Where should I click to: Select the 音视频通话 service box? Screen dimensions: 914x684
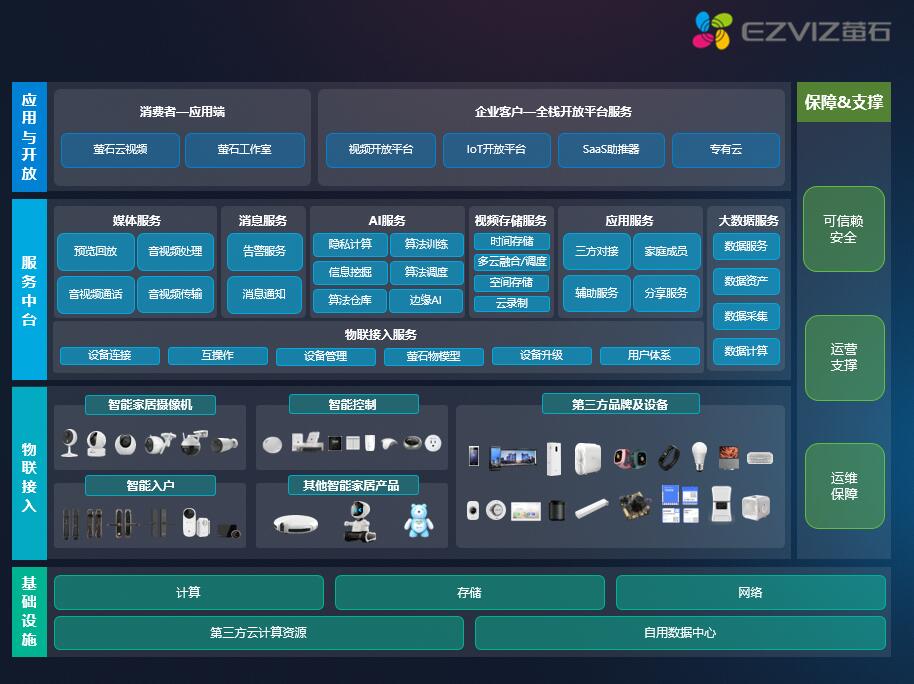point(96,294)
